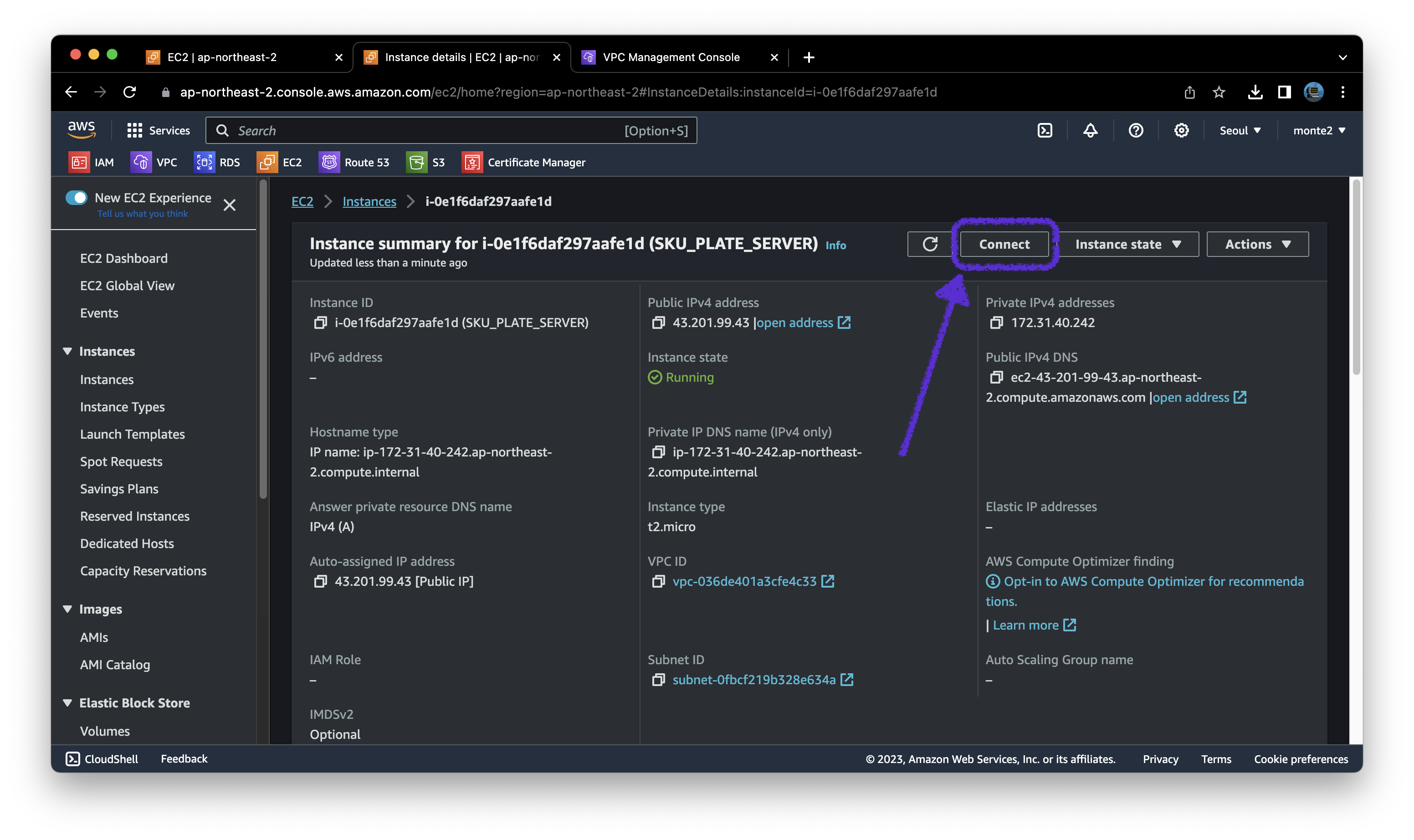Click the notifications bell icon
Viewport: 1414px width, 840px height.
(x=1090, y=131)
